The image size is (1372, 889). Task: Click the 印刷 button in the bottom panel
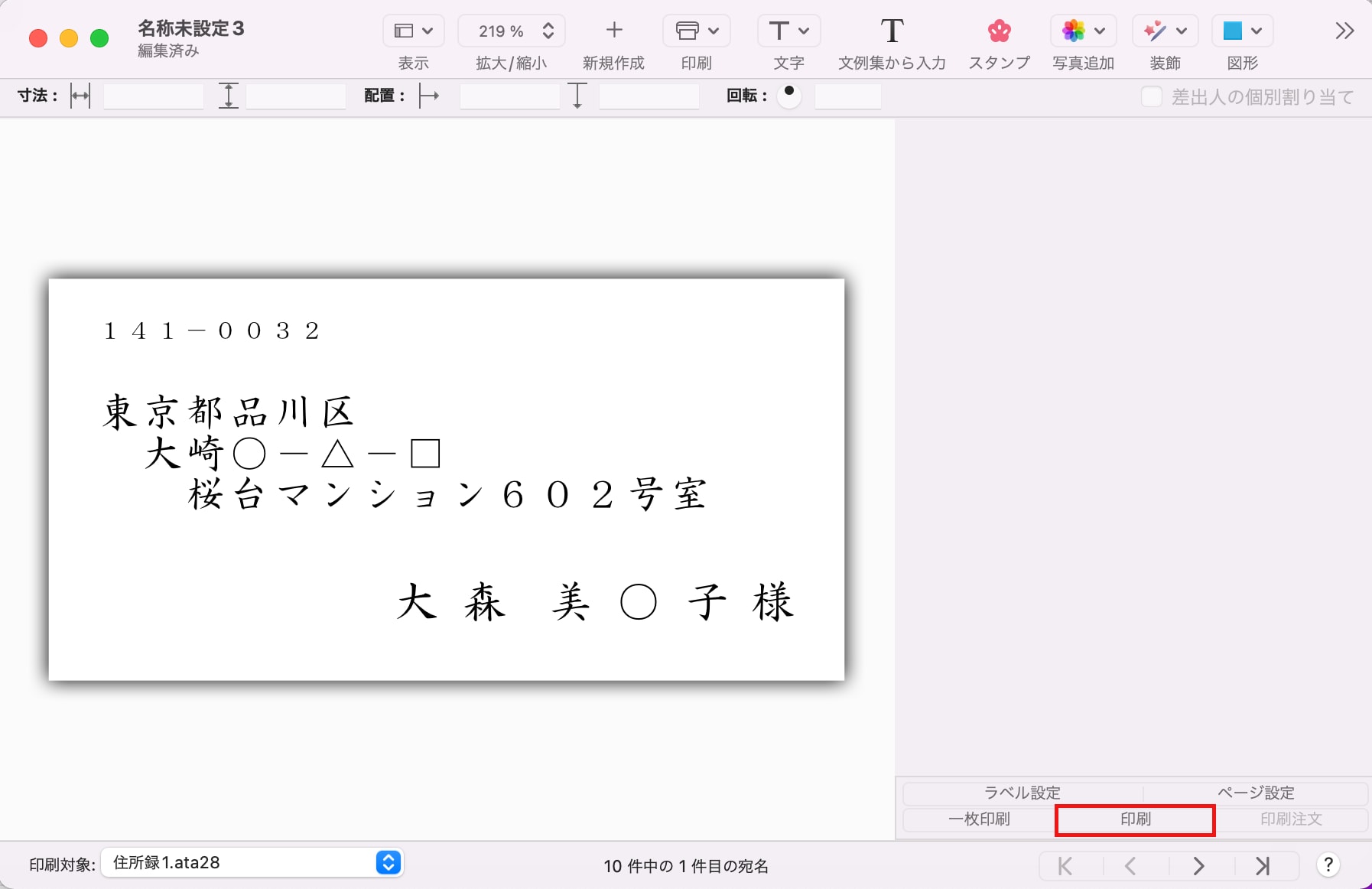[x=1136, y=819]
